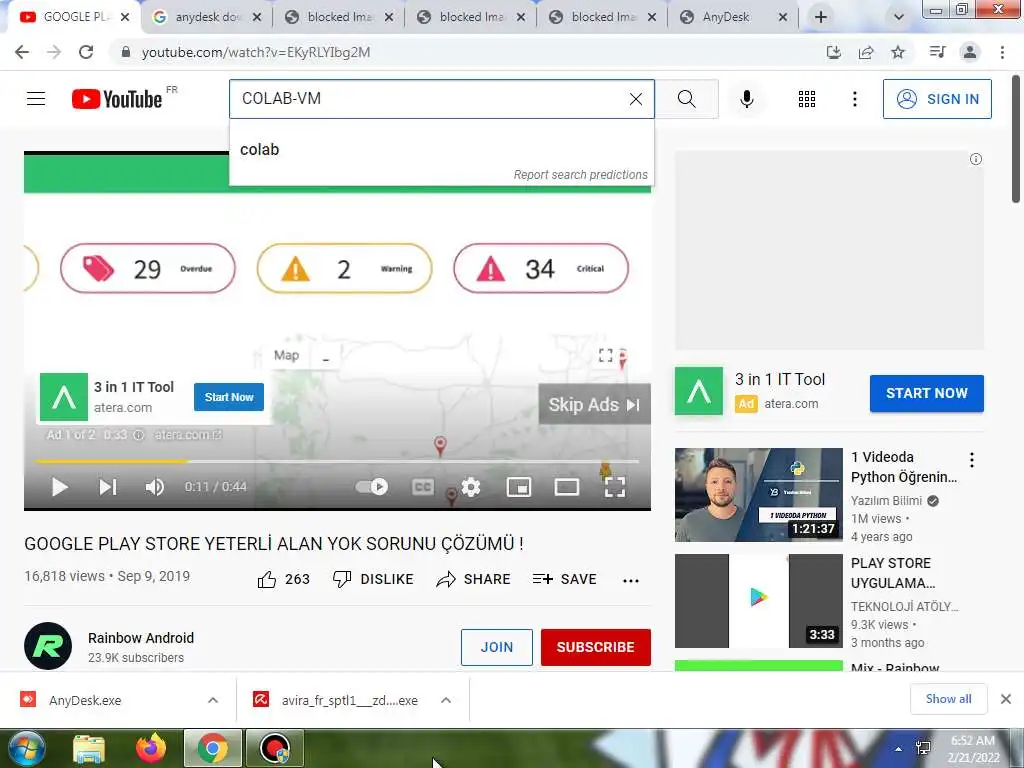This screenshot has height=768, width=1024.
Task: Switch to the AnyDesk tab
Action: pos(732,17)
